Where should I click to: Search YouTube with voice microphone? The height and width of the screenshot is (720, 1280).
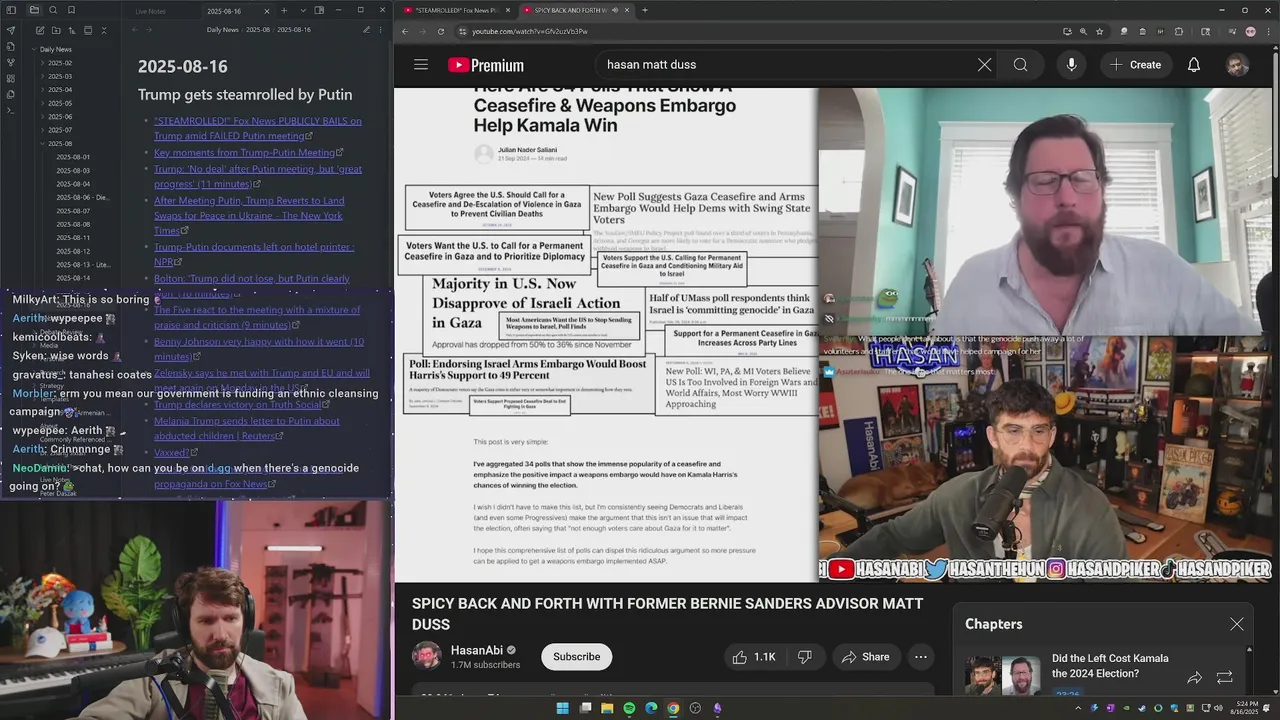(x=1071, y=65)
